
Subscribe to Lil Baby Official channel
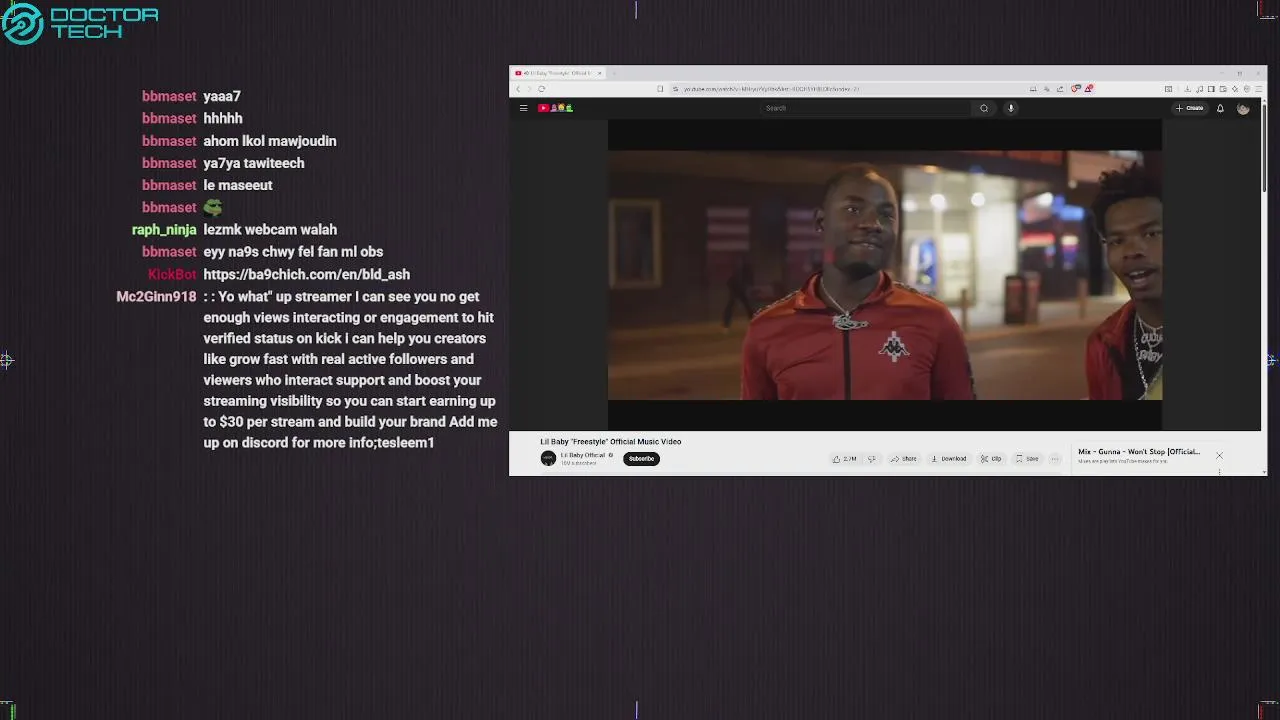point(641,459)
